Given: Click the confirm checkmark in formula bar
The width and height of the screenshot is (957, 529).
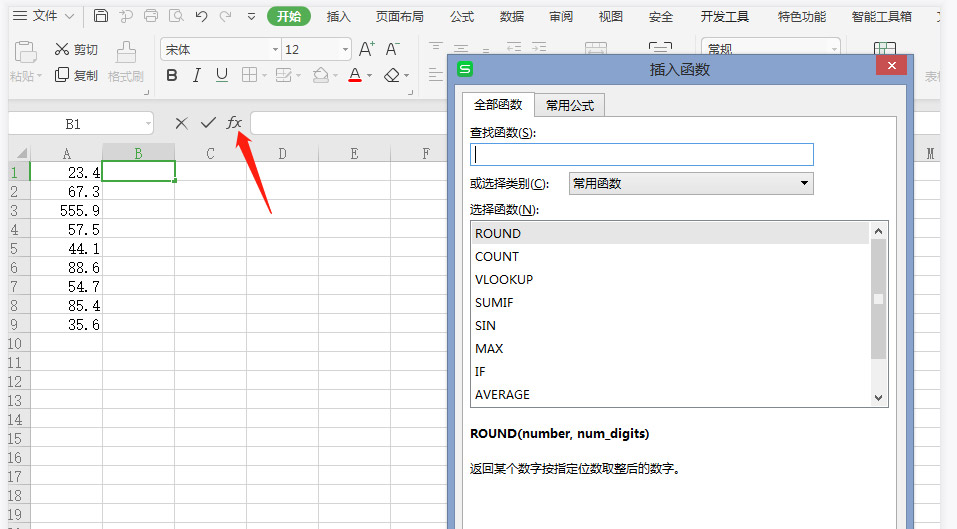Looking at the screenshot, I should [x=208, y=122].
